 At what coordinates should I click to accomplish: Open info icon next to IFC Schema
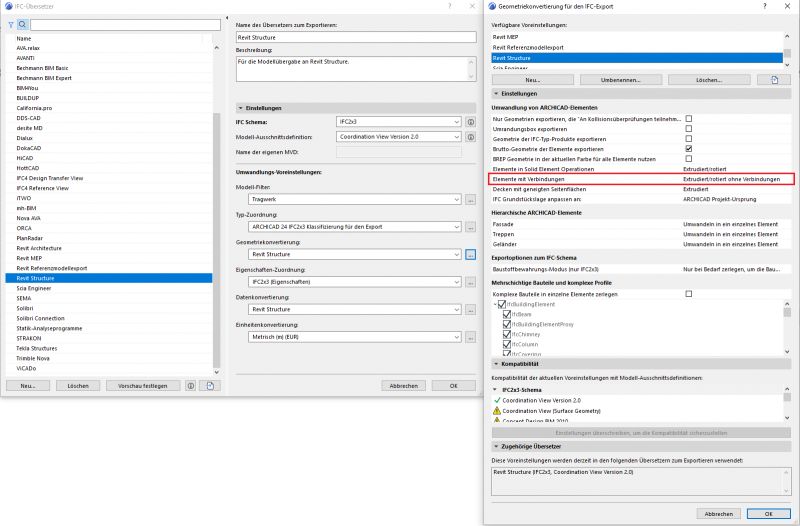(x=470, y=122)
